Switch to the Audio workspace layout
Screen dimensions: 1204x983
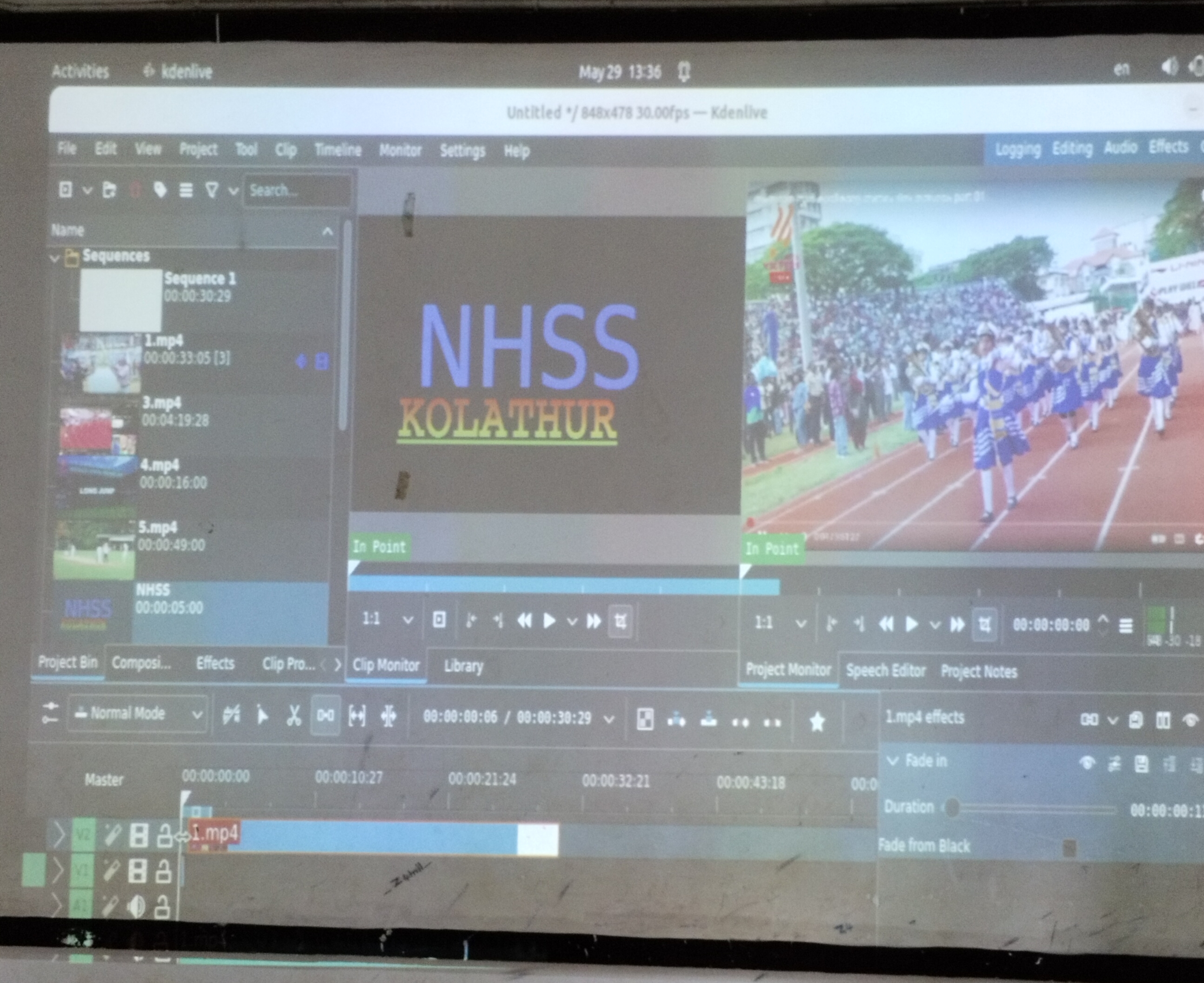(1120, 148)
